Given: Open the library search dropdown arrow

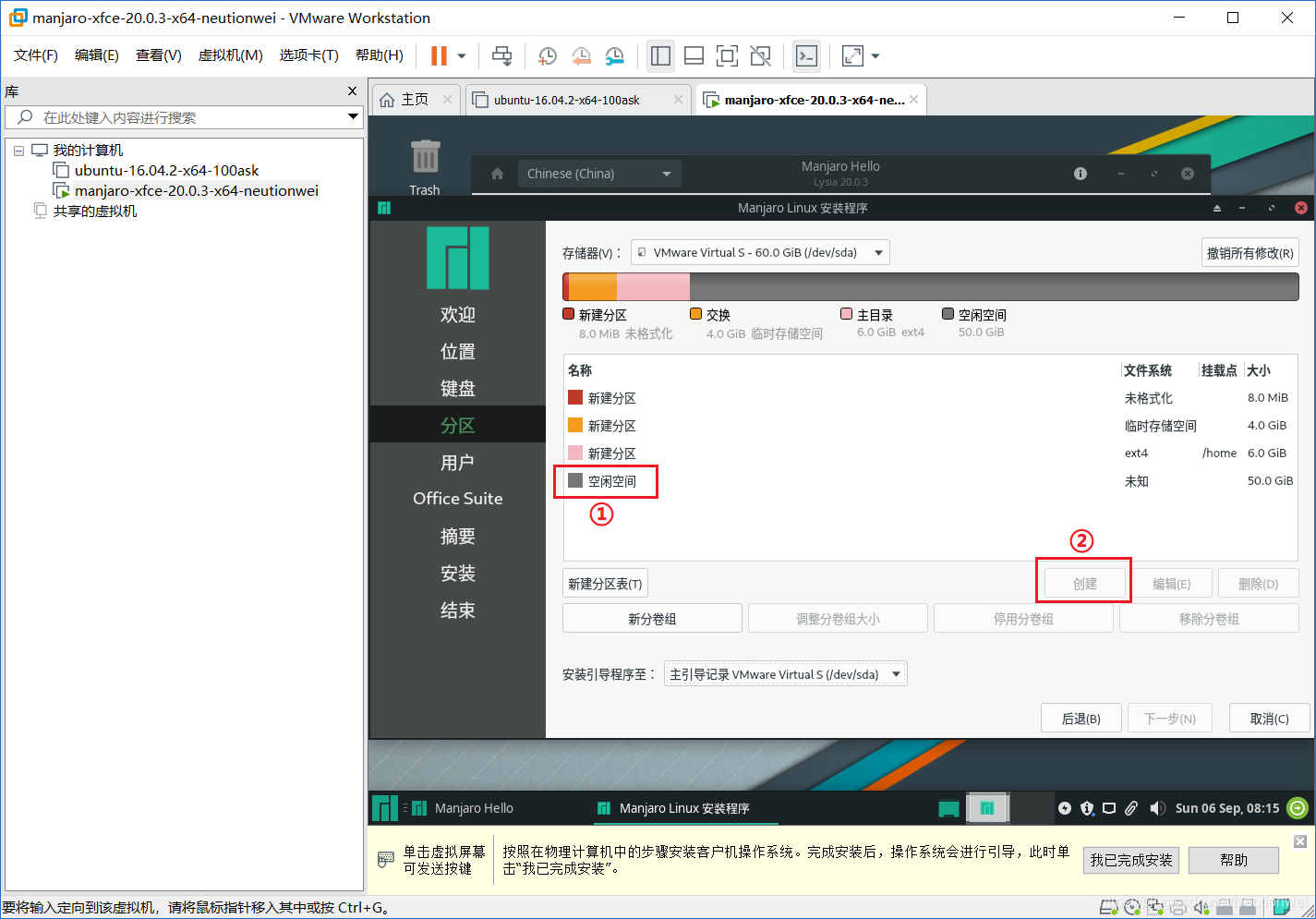Looking at the screenshot, I should pos(353,116).
